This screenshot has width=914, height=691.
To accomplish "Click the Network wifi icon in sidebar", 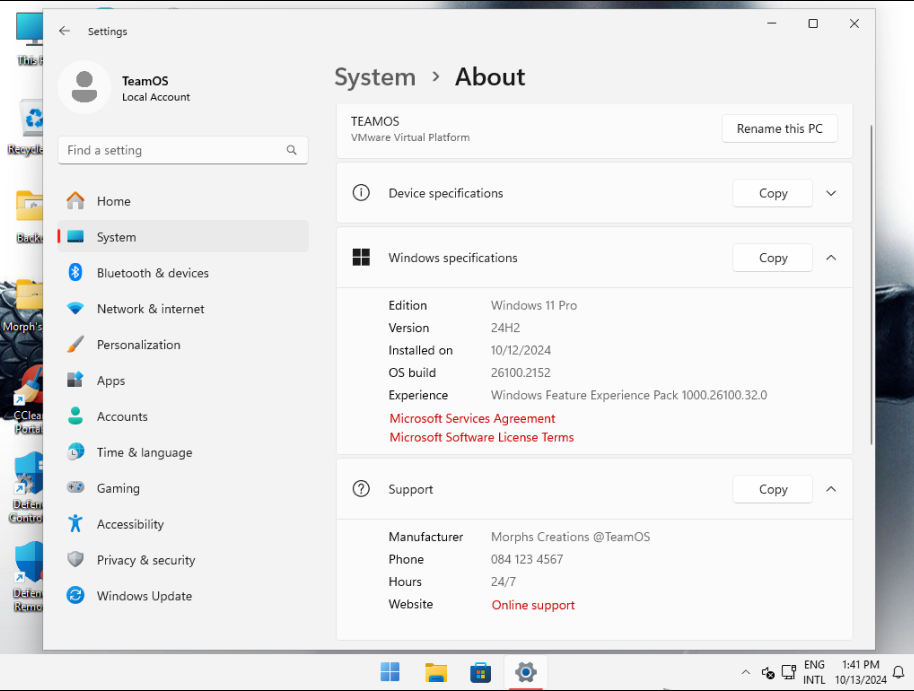I will tap(75, 308).
